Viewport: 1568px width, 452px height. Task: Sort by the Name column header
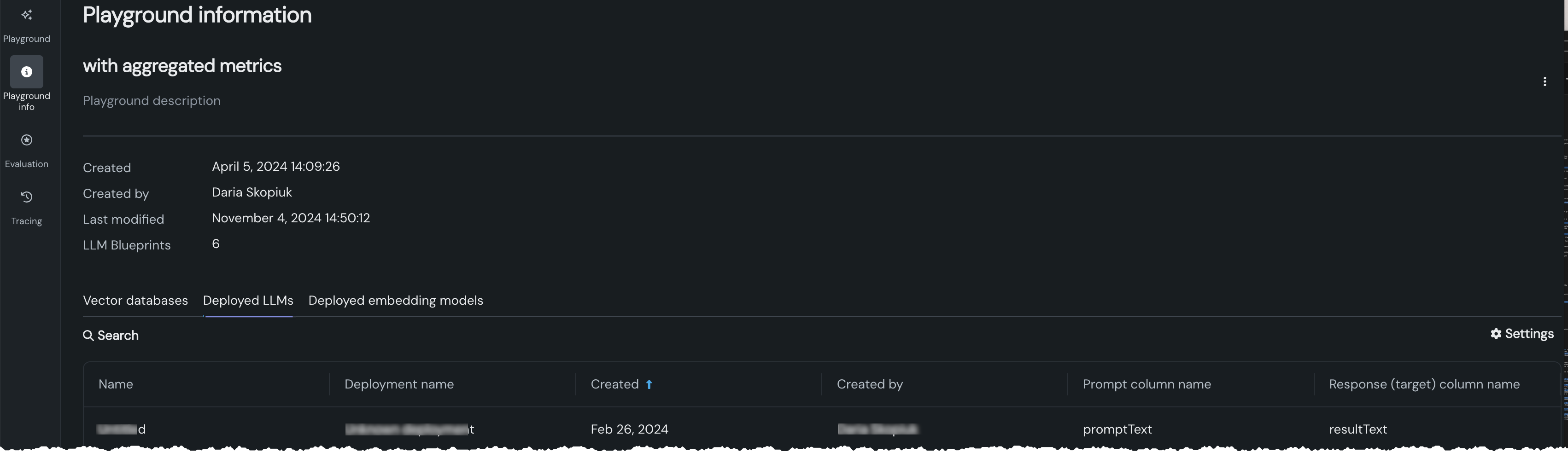pos(116,384)
